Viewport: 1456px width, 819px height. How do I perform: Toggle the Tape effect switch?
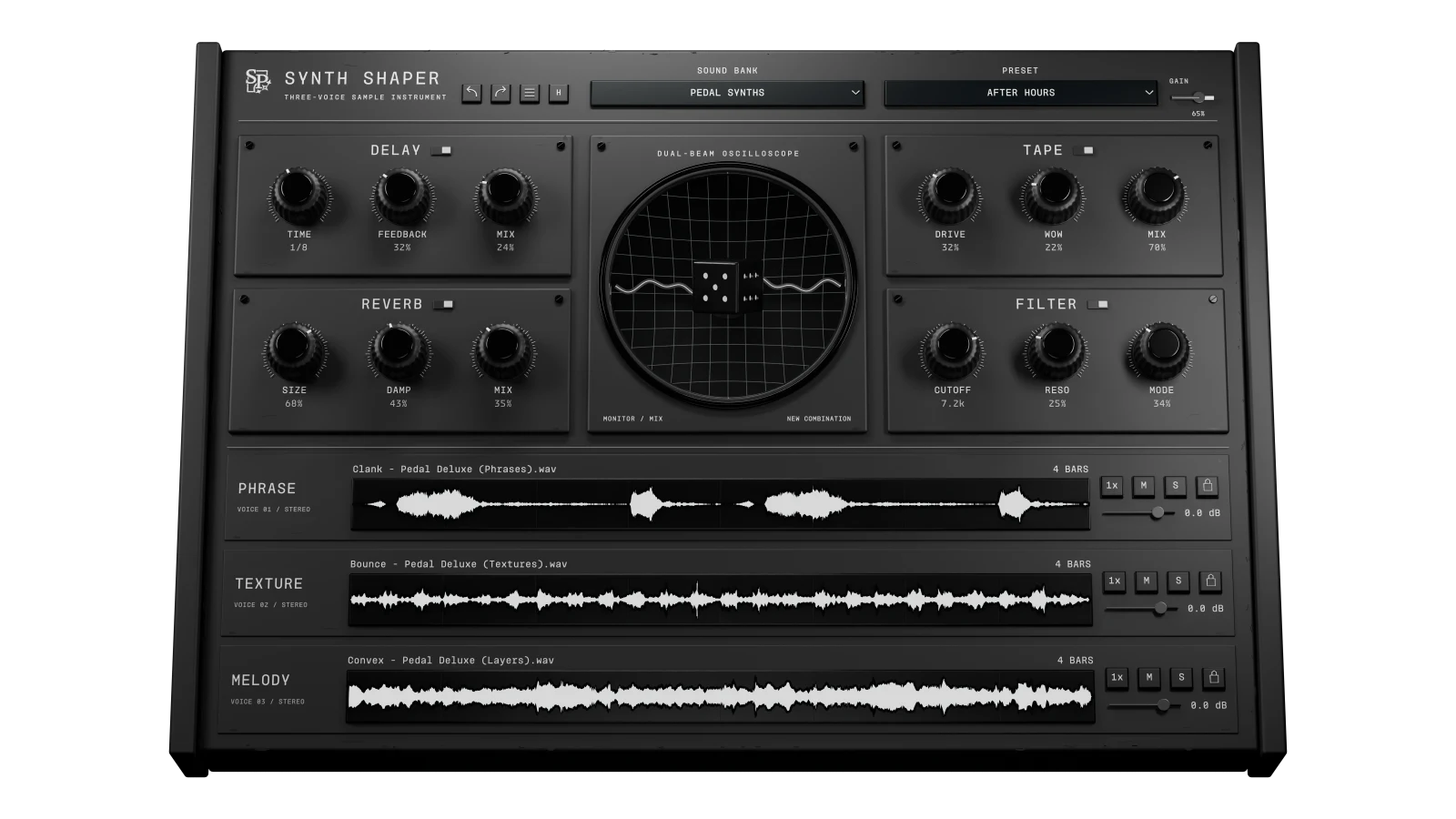[x=1084, y=150]
